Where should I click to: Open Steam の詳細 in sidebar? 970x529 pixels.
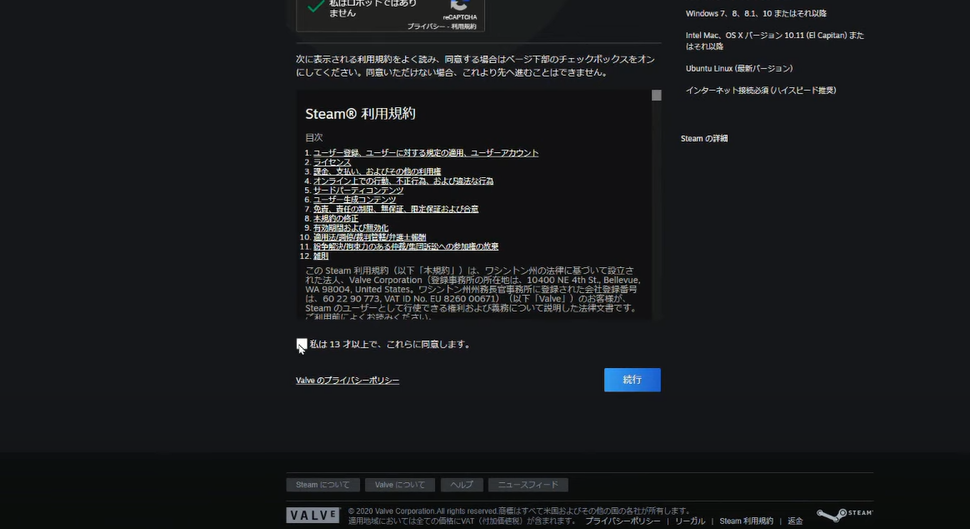[x=704, y=139]
